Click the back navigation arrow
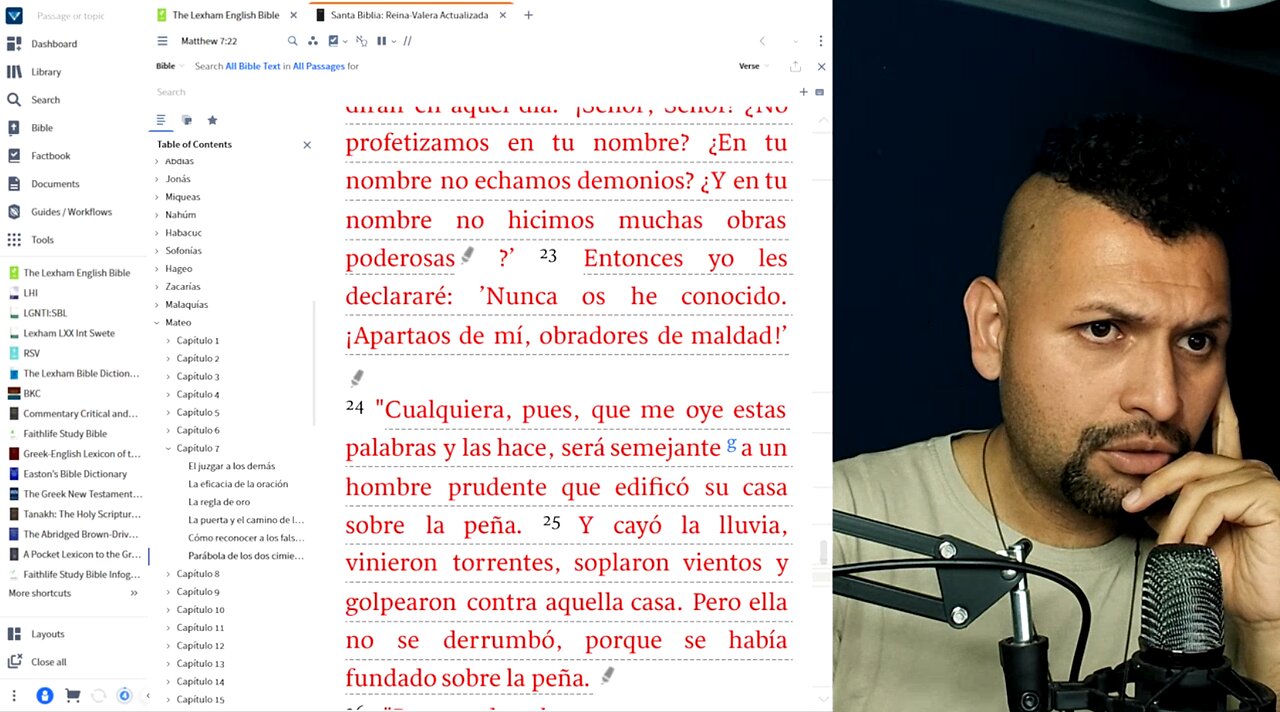Viewport: 1280px width, 712px height. (x=762, y=41)
